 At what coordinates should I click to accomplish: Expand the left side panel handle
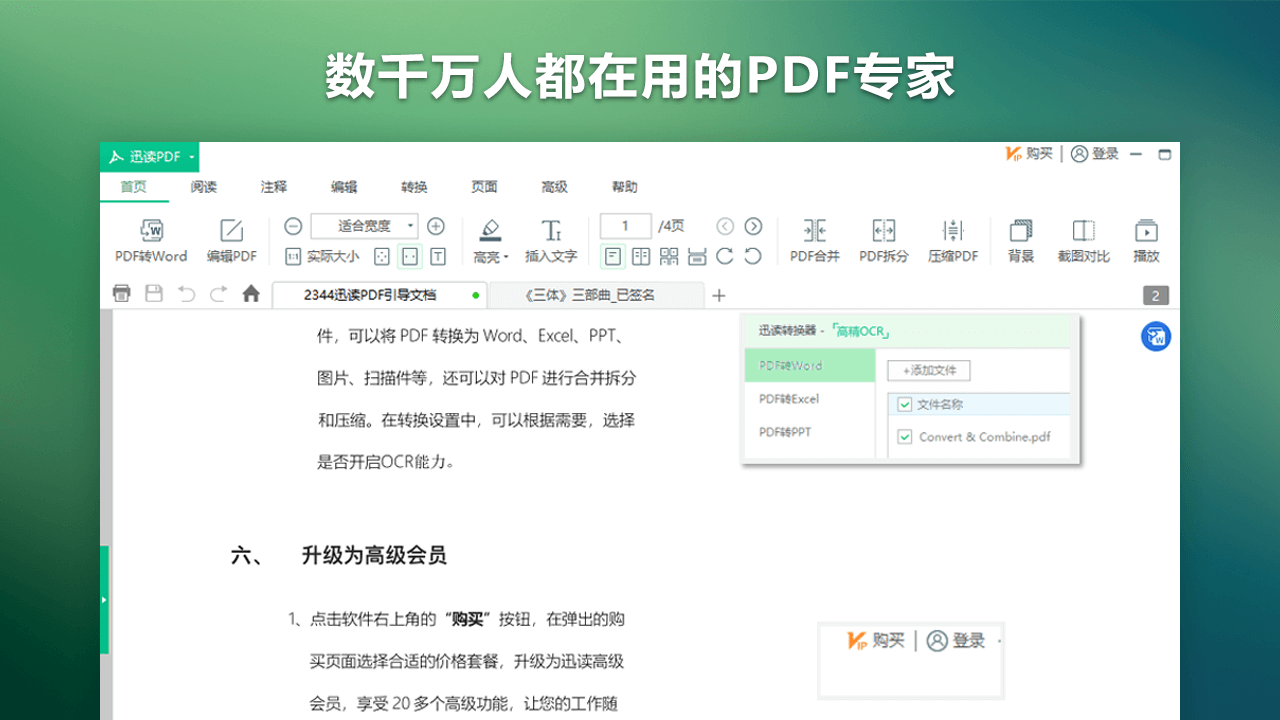coord(104,600)
